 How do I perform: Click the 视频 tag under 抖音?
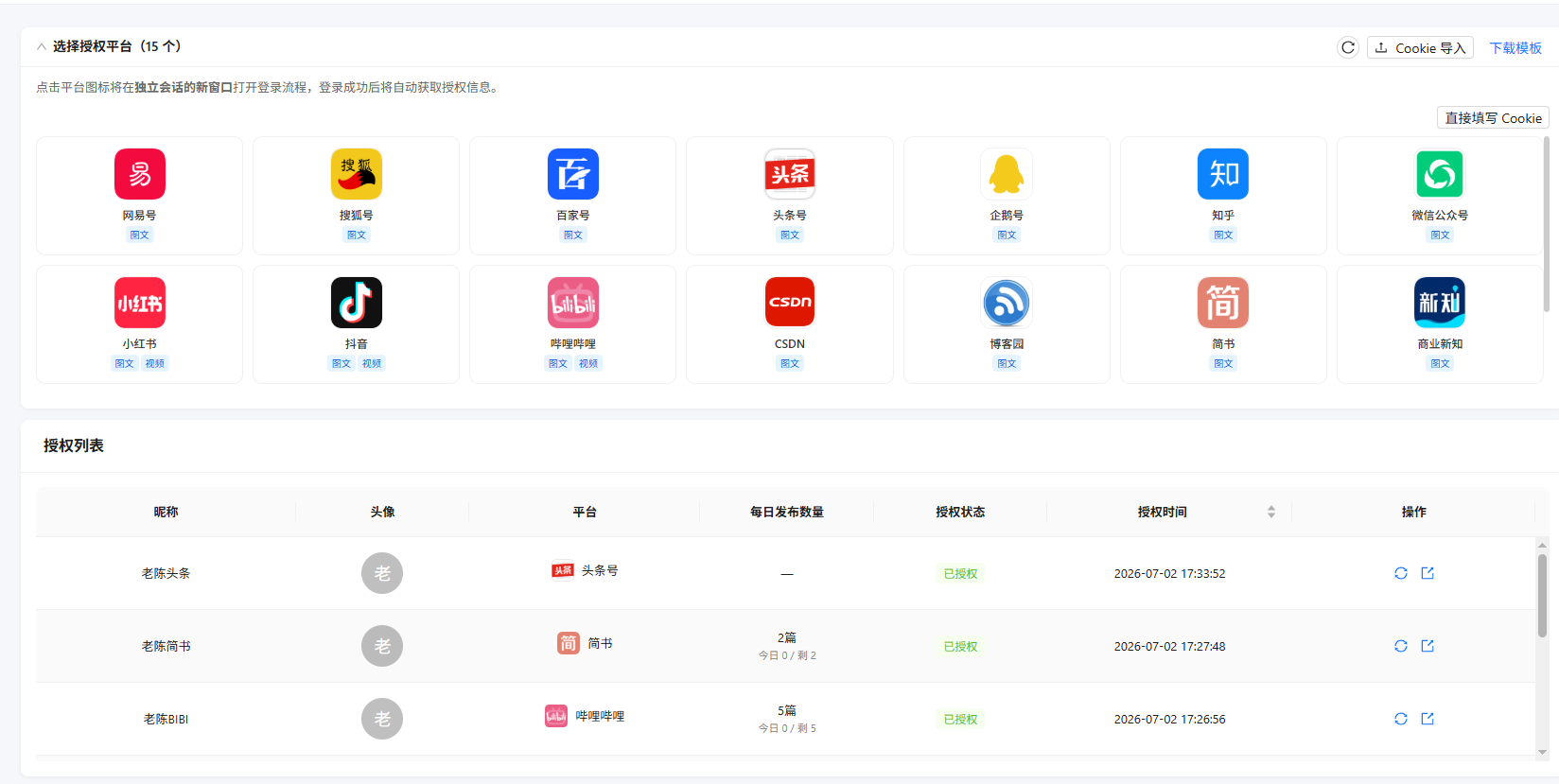click(x=372, y=363)
